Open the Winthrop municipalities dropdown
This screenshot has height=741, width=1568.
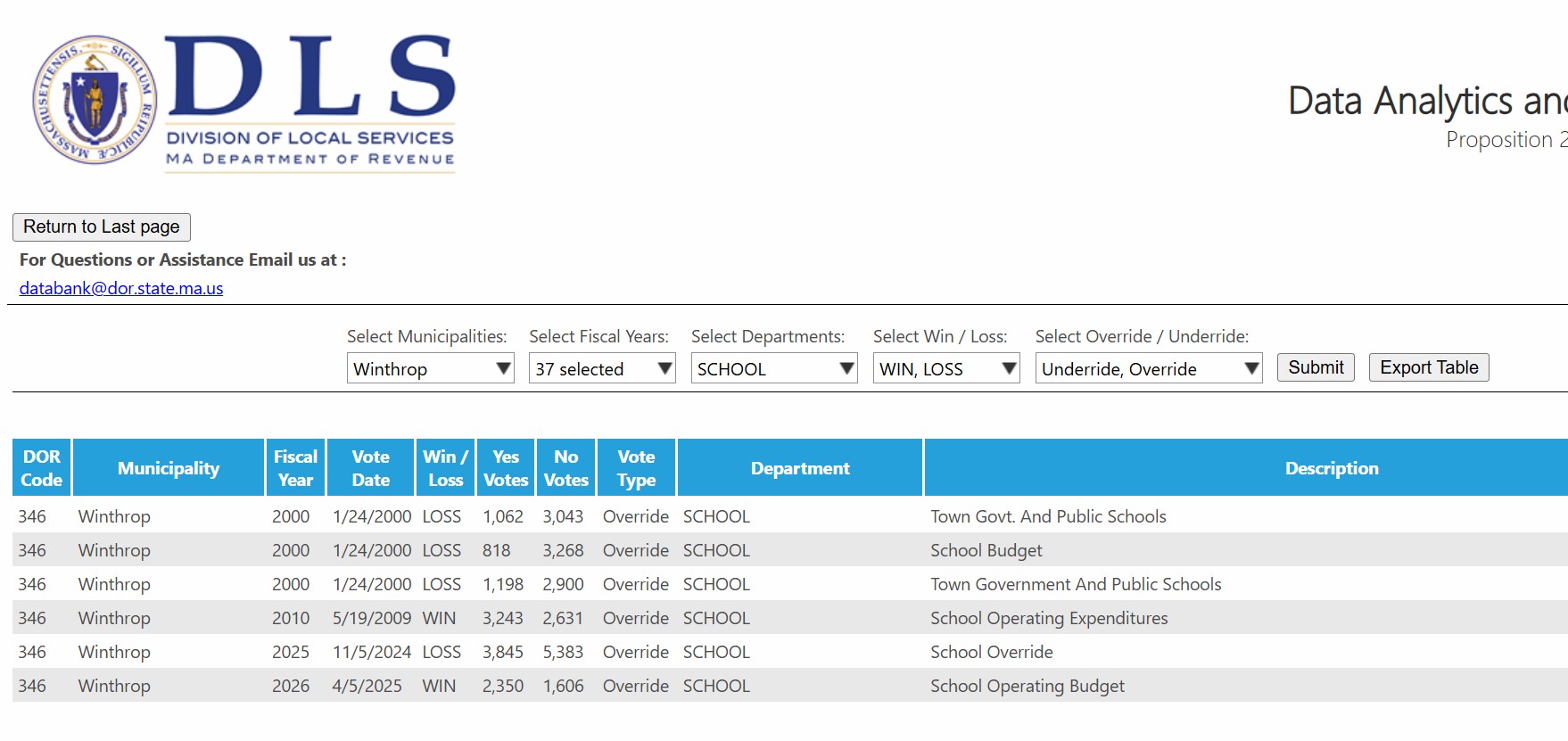point(431,369)
